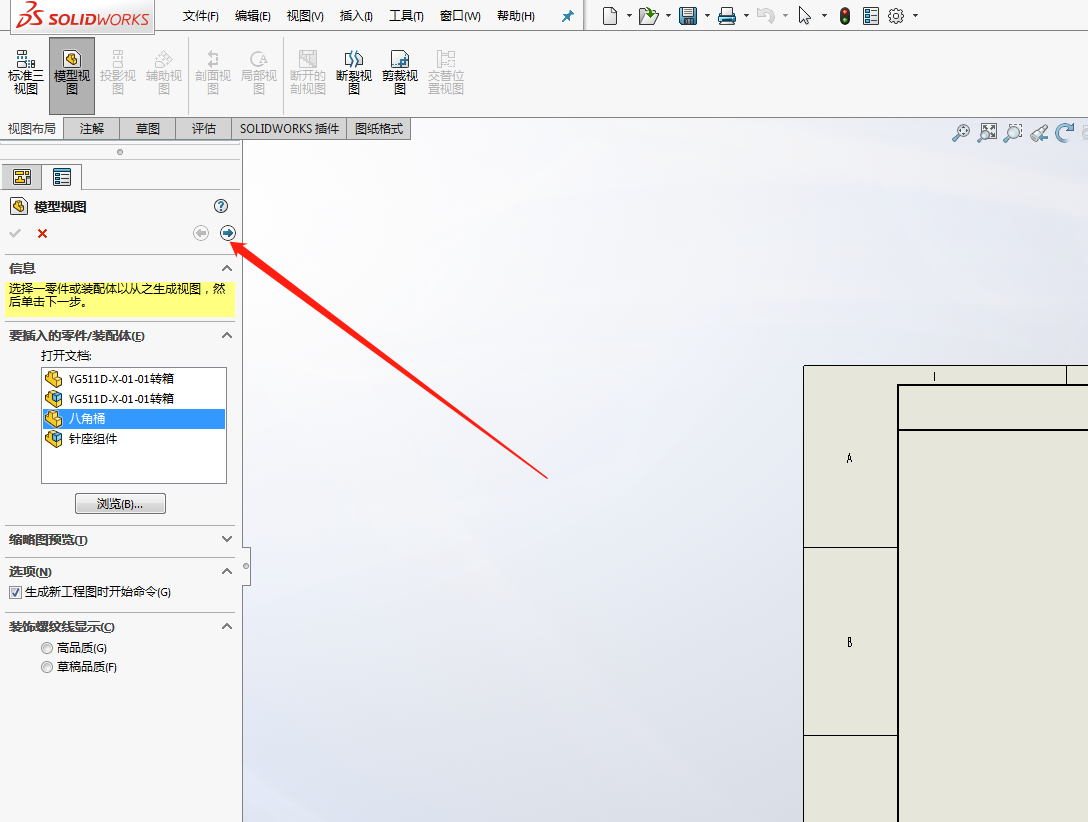Open the 编辑(E) menu
The image size is (1088, 822).
(253, 16)
